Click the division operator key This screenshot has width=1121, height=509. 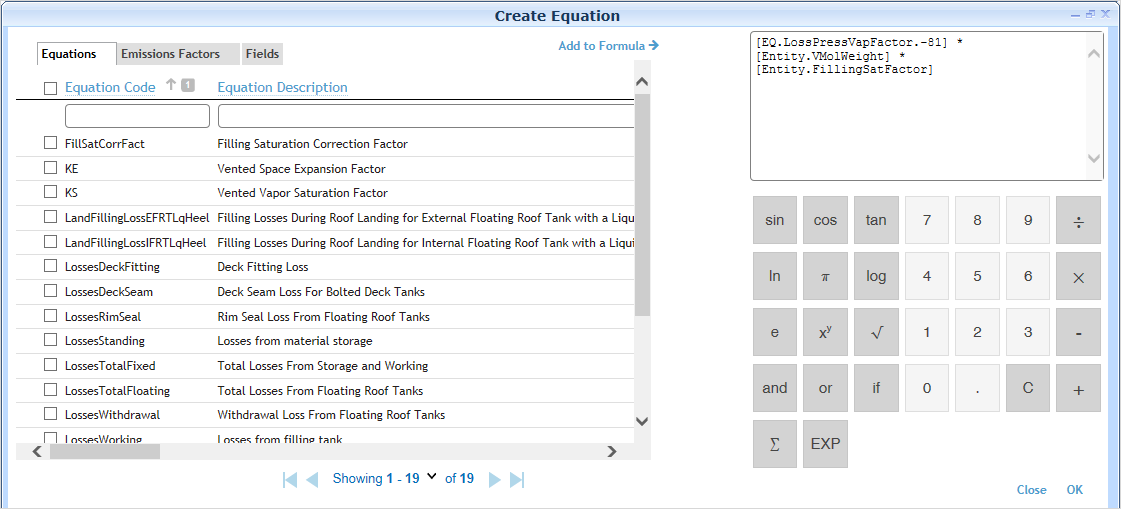[x=1078, y=220]
